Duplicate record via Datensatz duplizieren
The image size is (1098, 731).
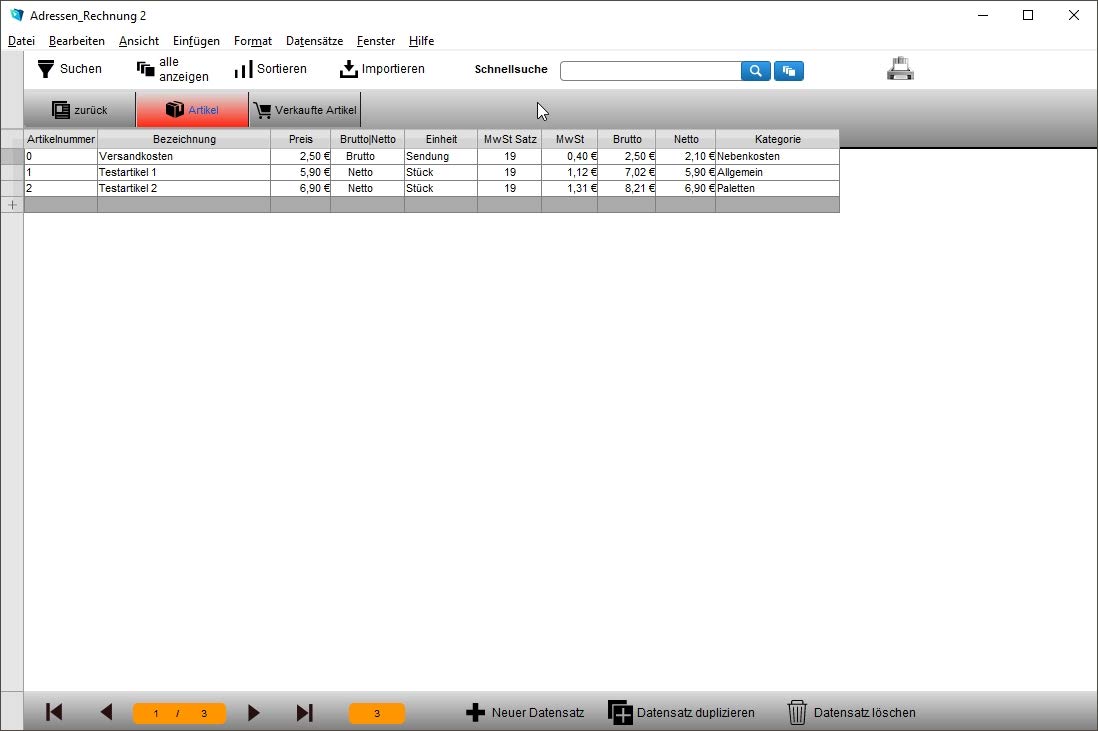[681, 713]
